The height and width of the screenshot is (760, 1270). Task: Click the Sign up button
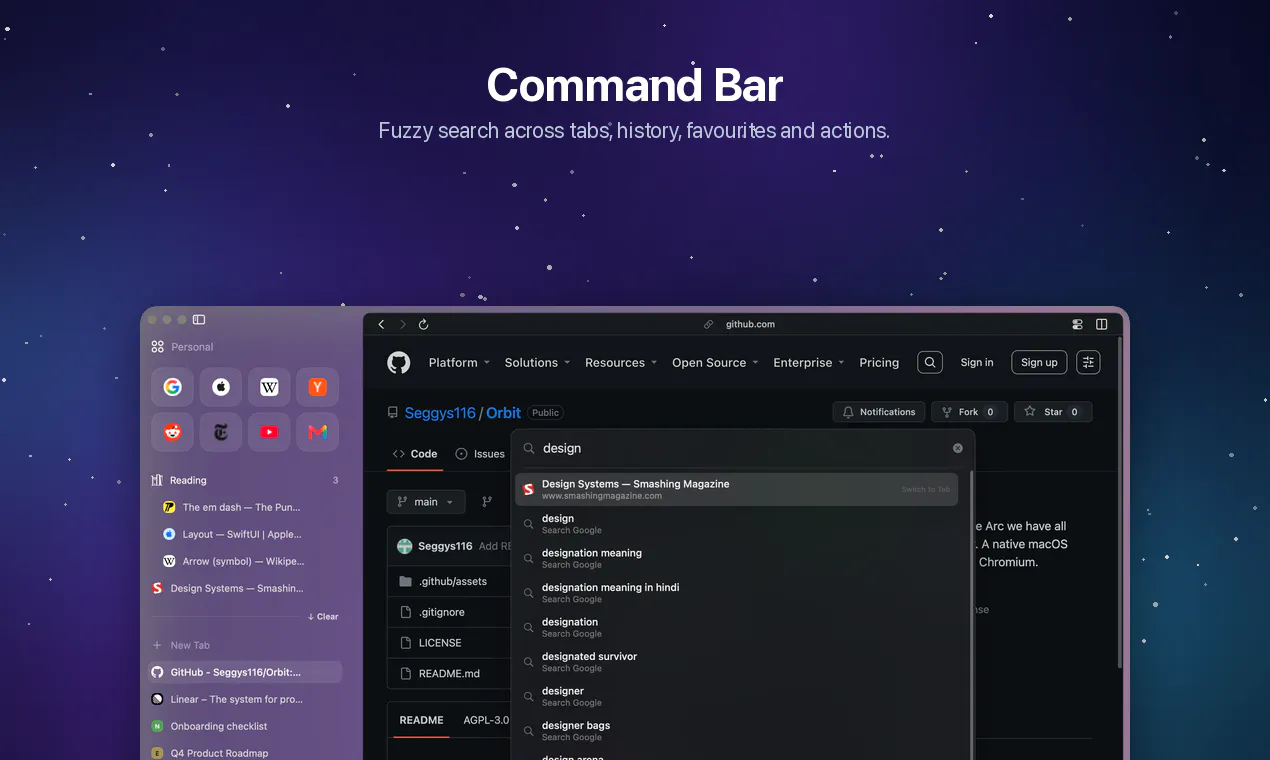click(1039, 362)
